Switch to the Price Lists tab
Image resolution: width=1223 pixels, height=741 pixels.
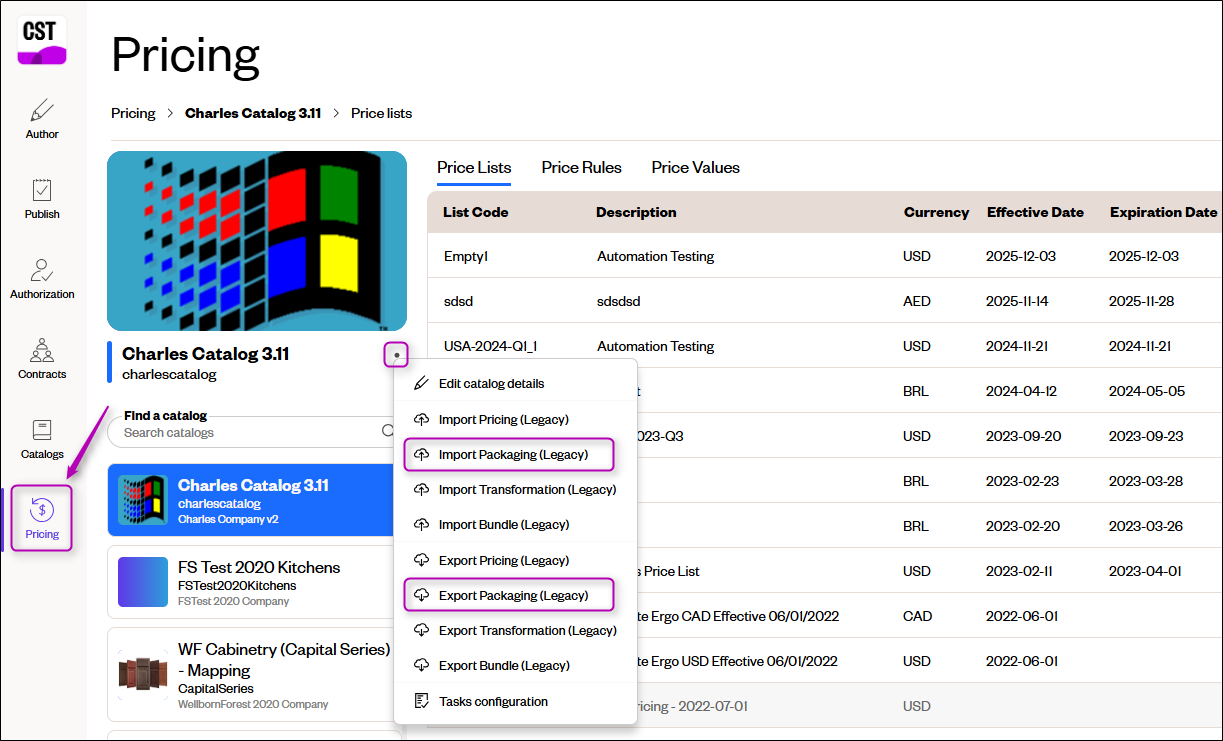(474, 167)
